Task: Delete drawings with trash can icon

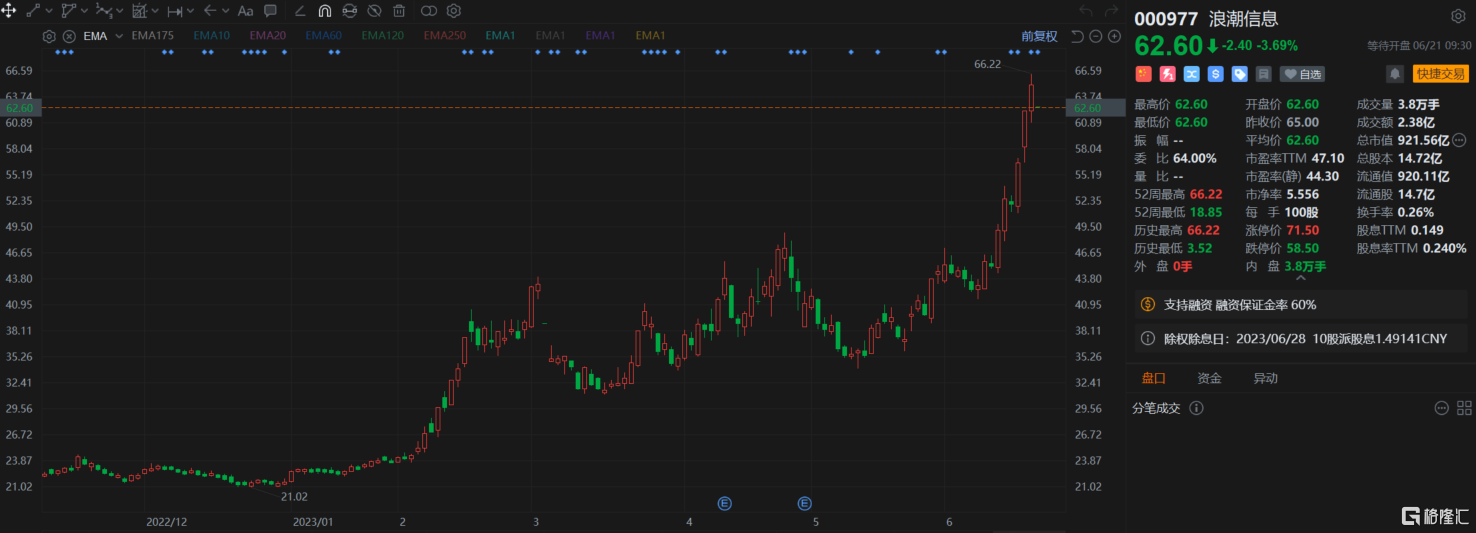Action: click(x=399, y=11)
